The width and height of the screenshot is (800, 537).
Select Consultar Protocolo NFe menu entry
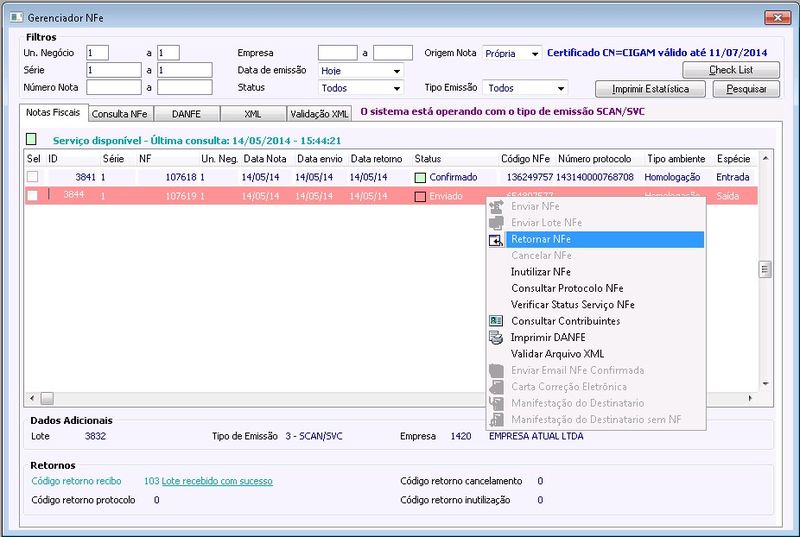[567, 288]
